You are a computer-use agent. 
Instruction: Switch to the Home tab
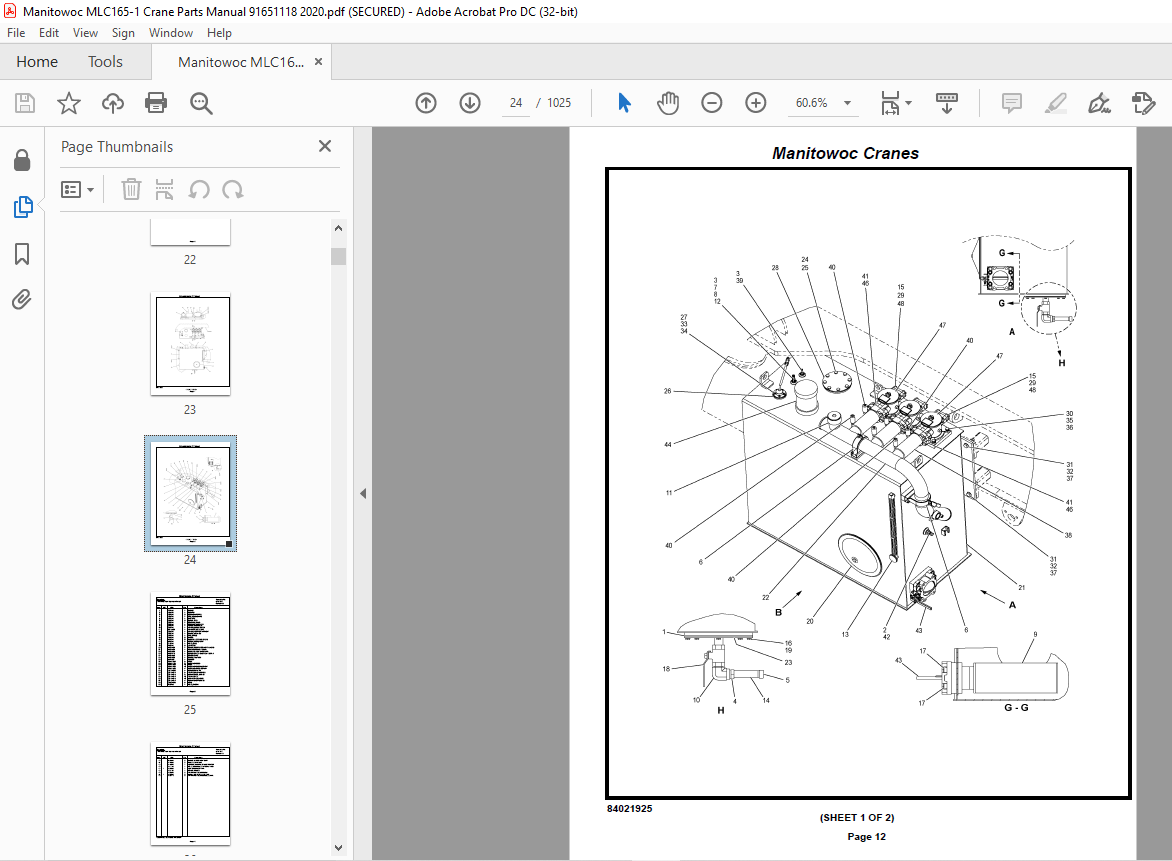[x=37, y=62]
